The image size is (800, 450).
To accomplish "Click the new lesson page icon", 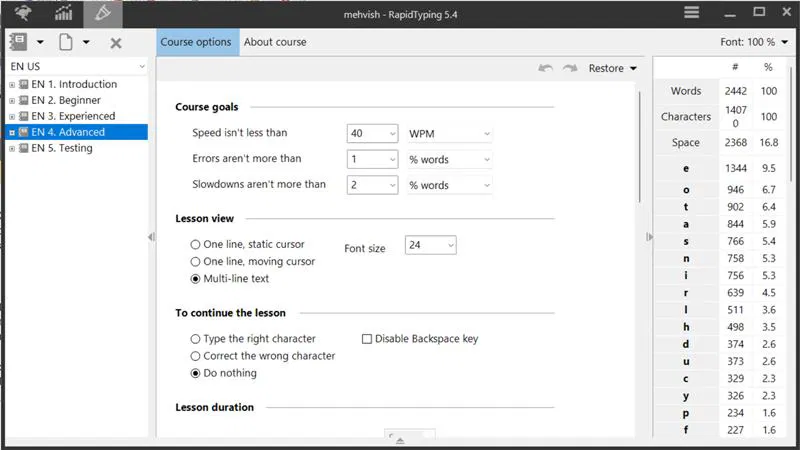I will point(66,42).
